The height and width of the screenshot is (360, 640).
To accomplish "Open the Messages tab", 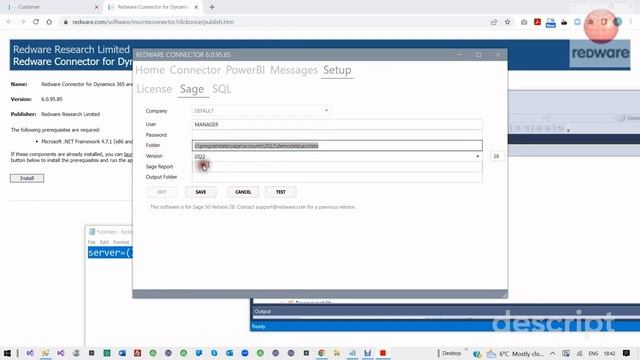I will pyautogui.click(x=294, y=70).
